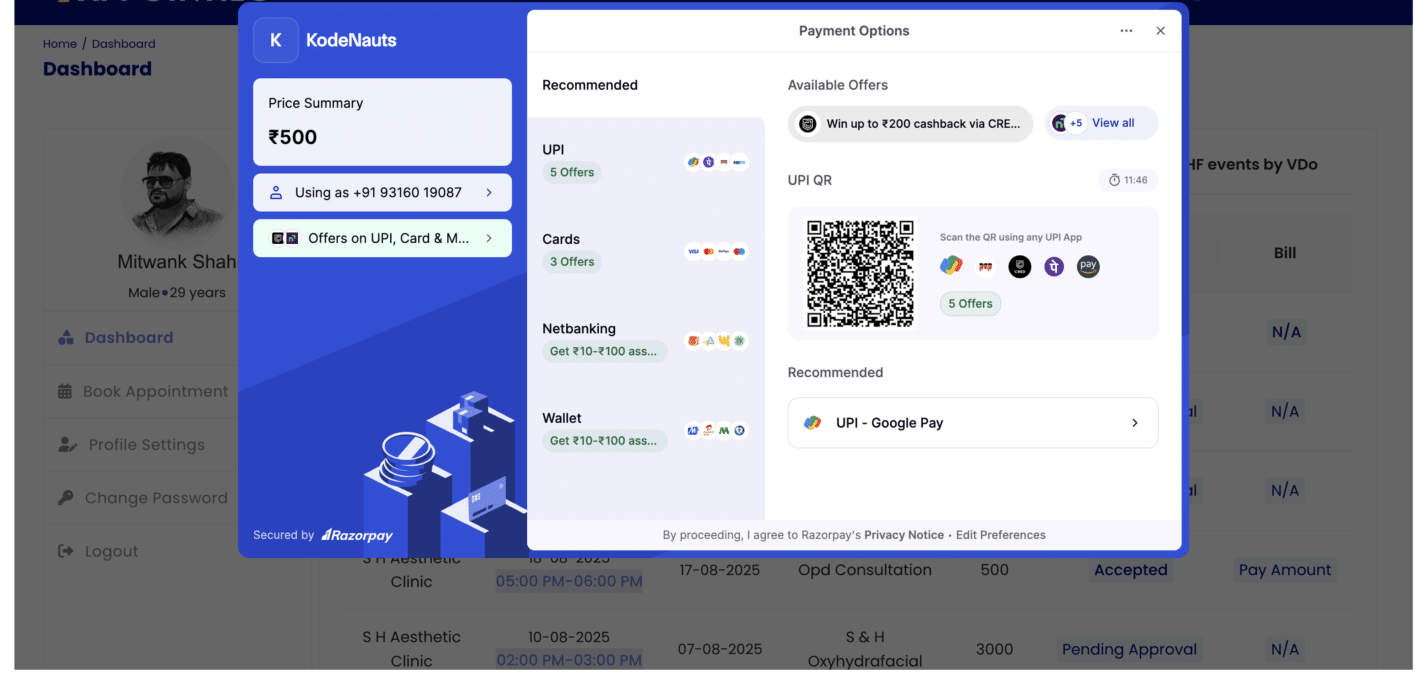Click the UPI QR code image
The height and width of the screenshot is (682, 1428).
click(x=862, y=272)
